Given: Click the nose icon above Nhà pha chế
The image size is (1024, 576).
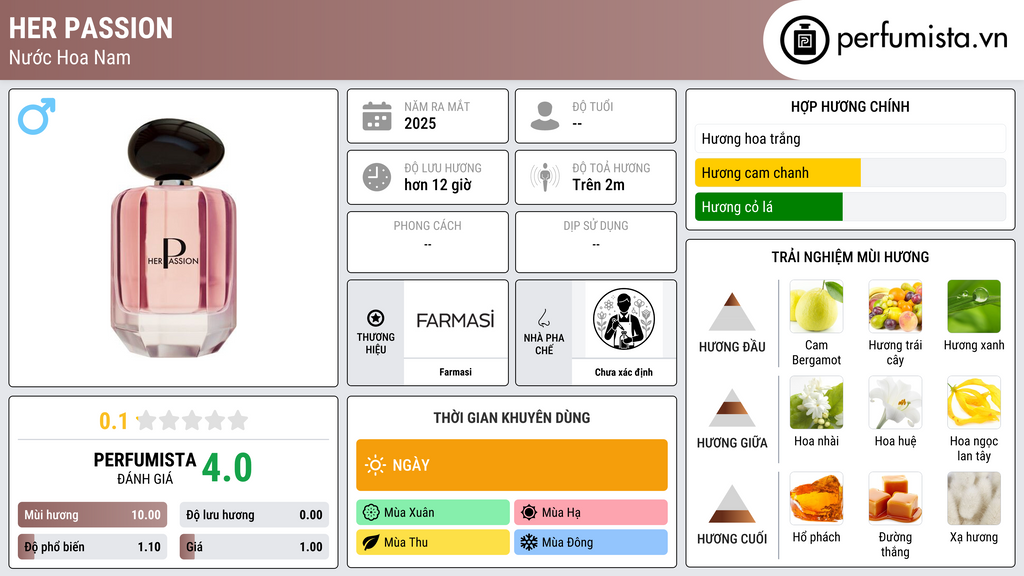Looking at the screenshot, I should point(543,318).
